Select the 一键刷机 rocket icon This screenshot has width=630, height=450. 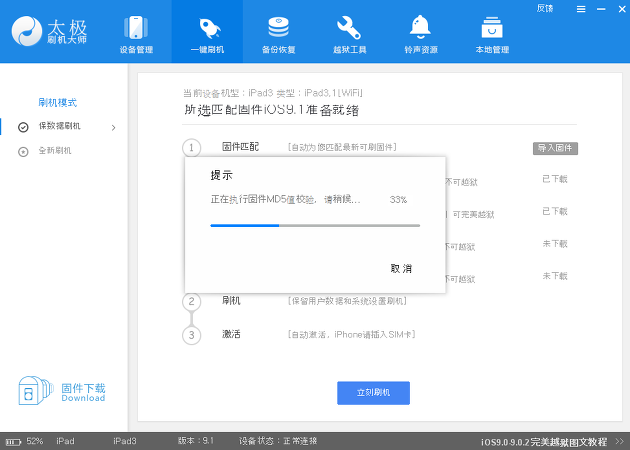[x=207, y=34]
